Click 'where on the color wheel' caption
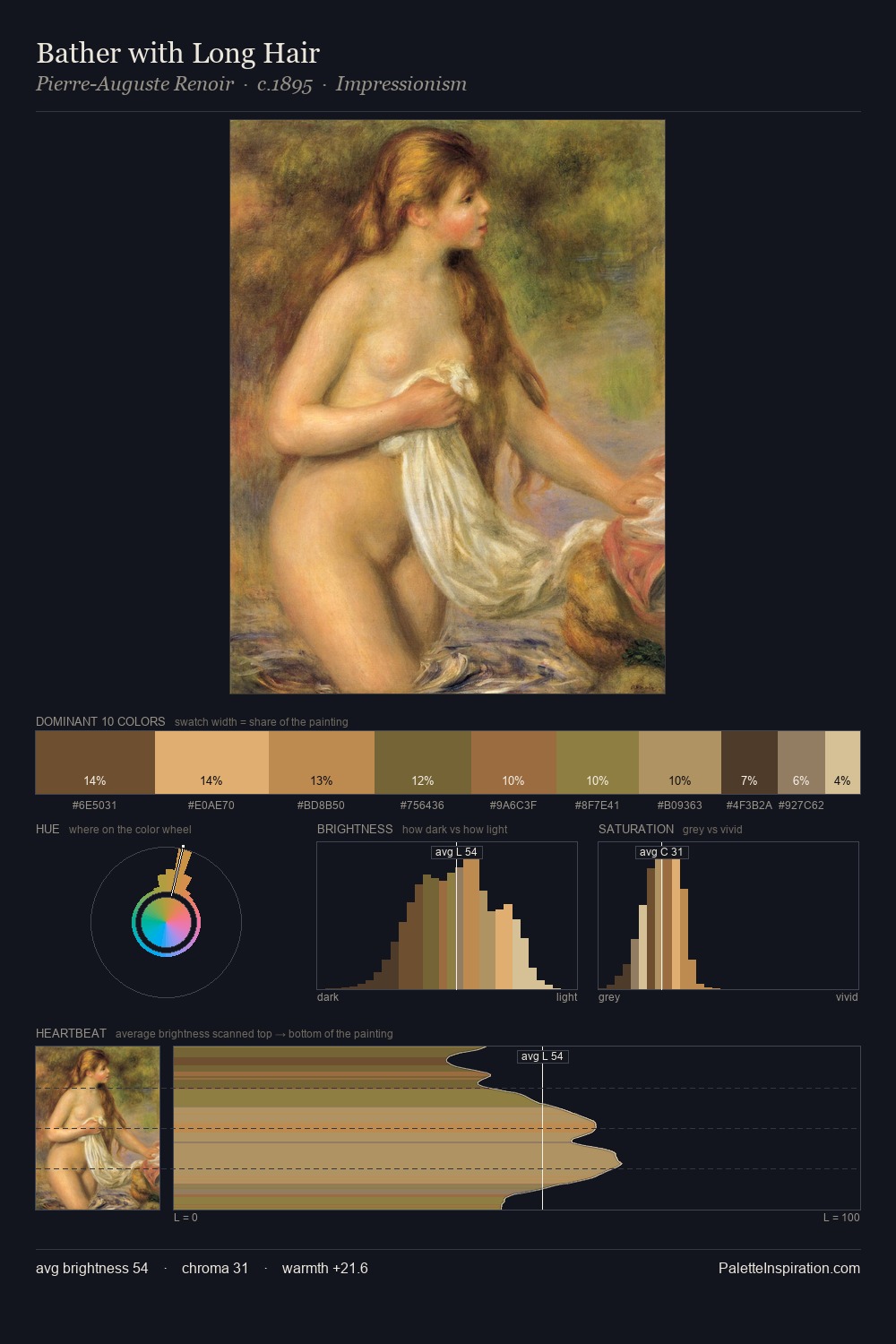This screenshot has width=896, height=1344. [x=130, y=830]
